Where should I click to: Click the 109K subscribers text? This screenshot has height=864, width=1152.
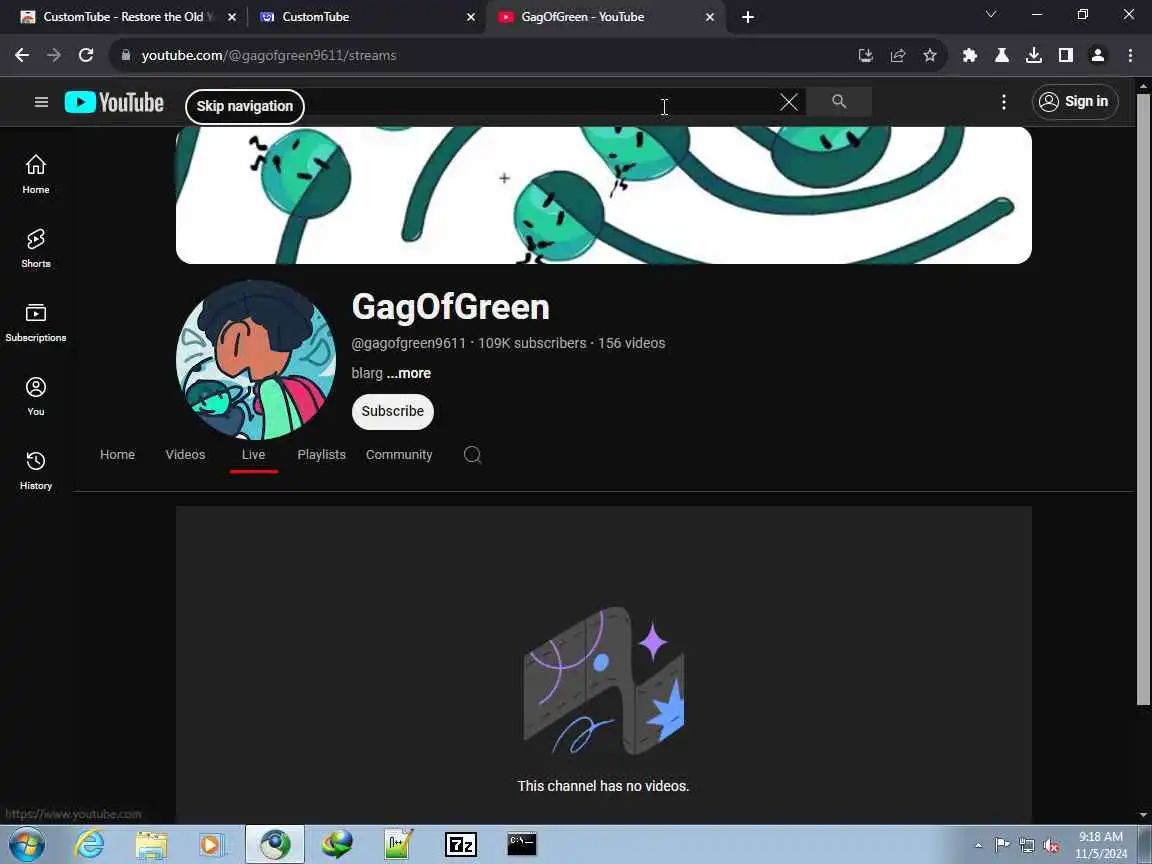point(532,343)
